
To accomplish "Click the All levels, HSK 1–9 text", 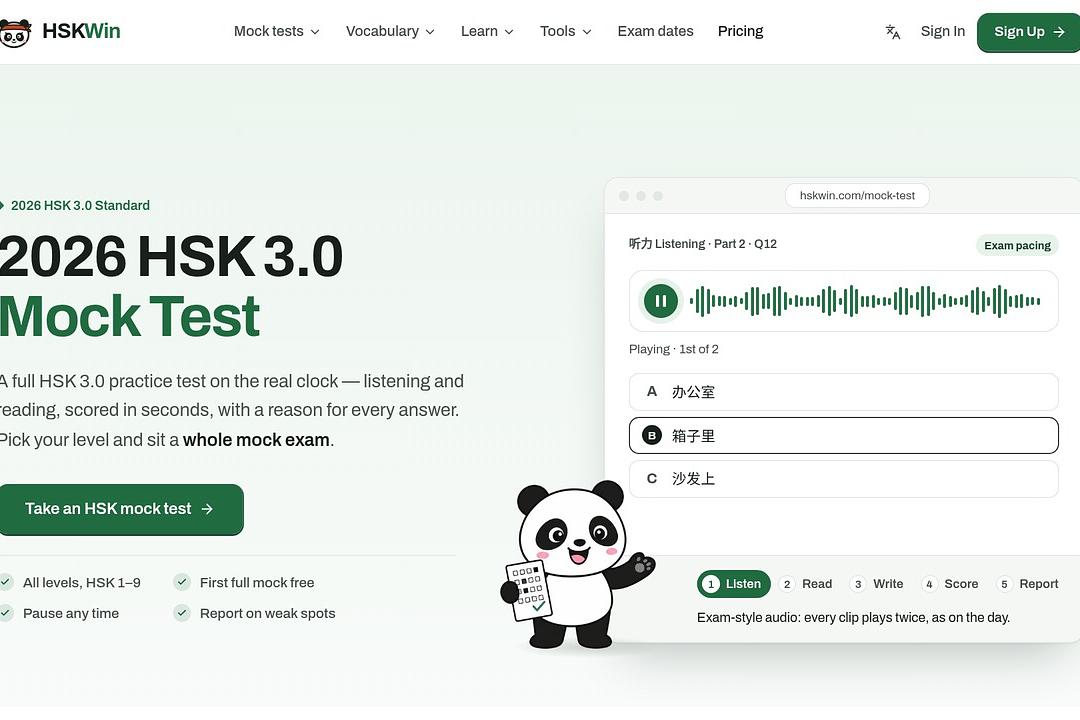I will 82,583.
